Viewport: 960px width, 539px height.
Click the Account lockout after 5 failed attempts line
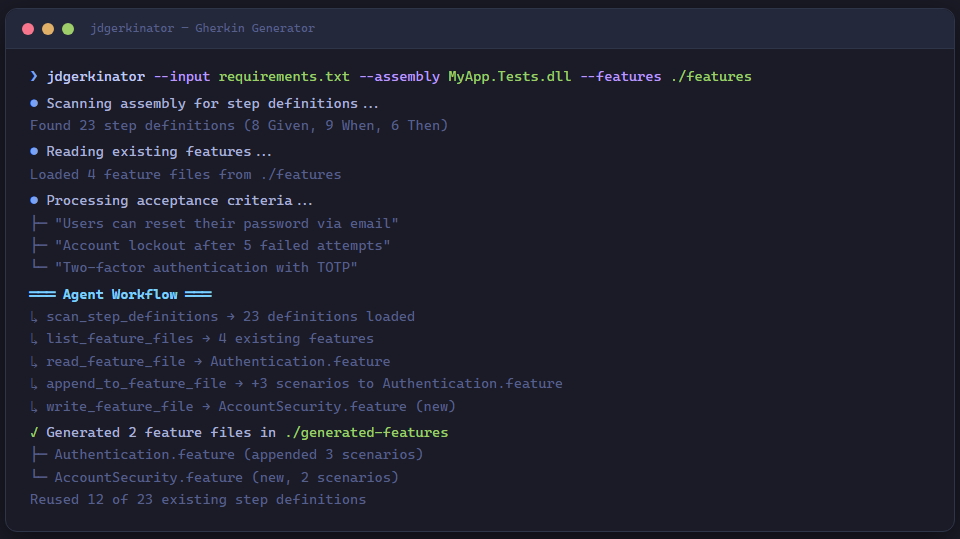[222, 246]
